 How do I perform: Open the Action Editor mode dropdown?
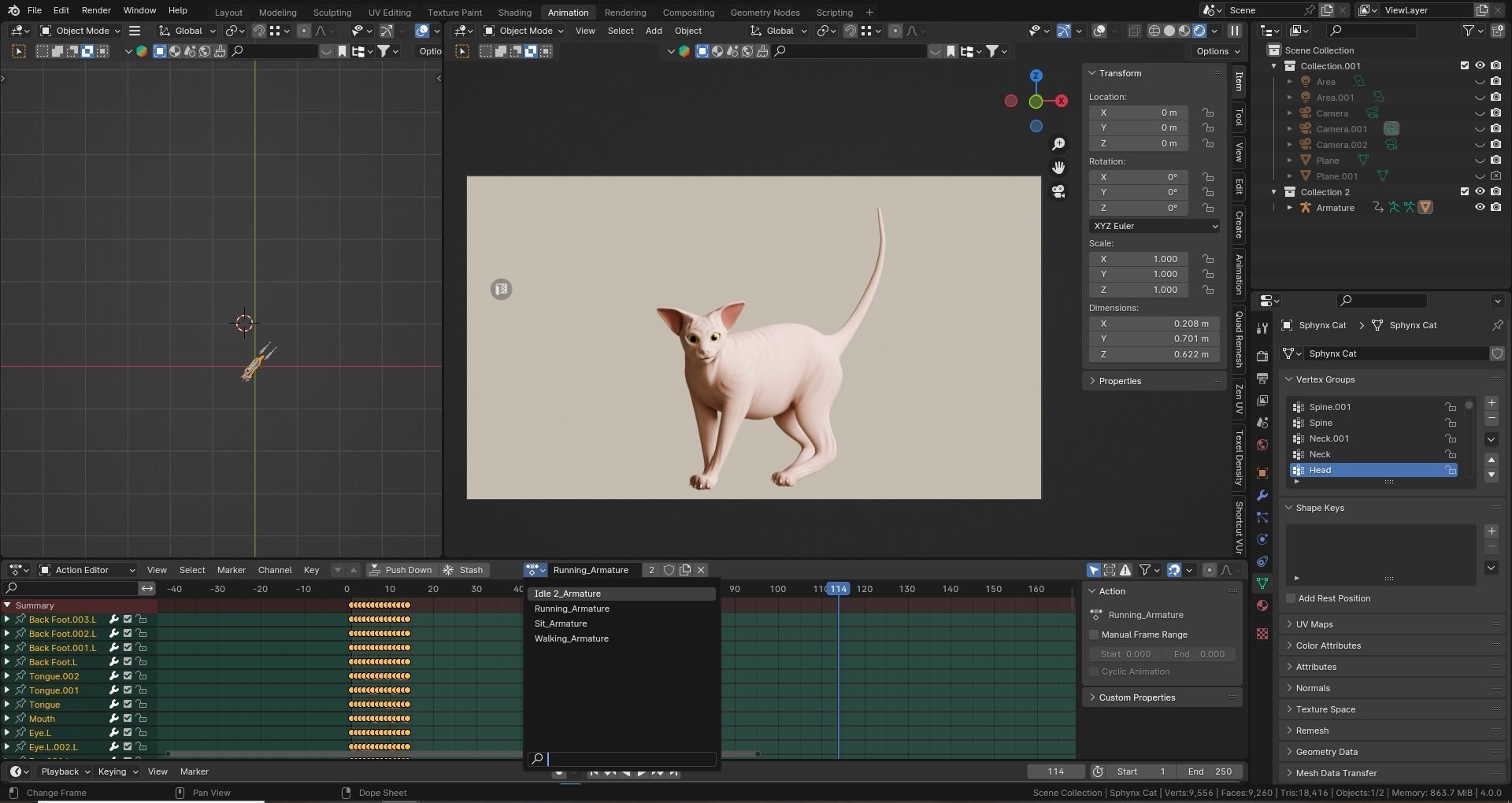pos(87,570)
